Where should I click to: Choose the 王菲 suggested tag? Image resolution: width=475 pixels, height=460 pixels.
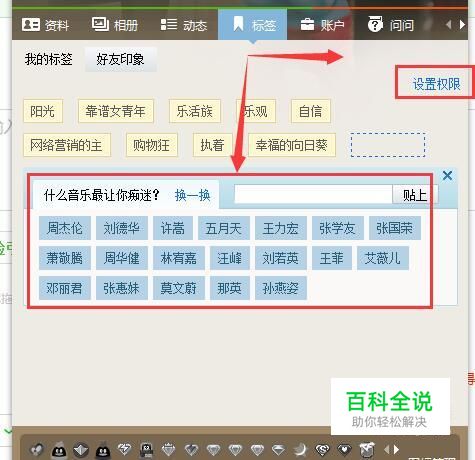332,258
